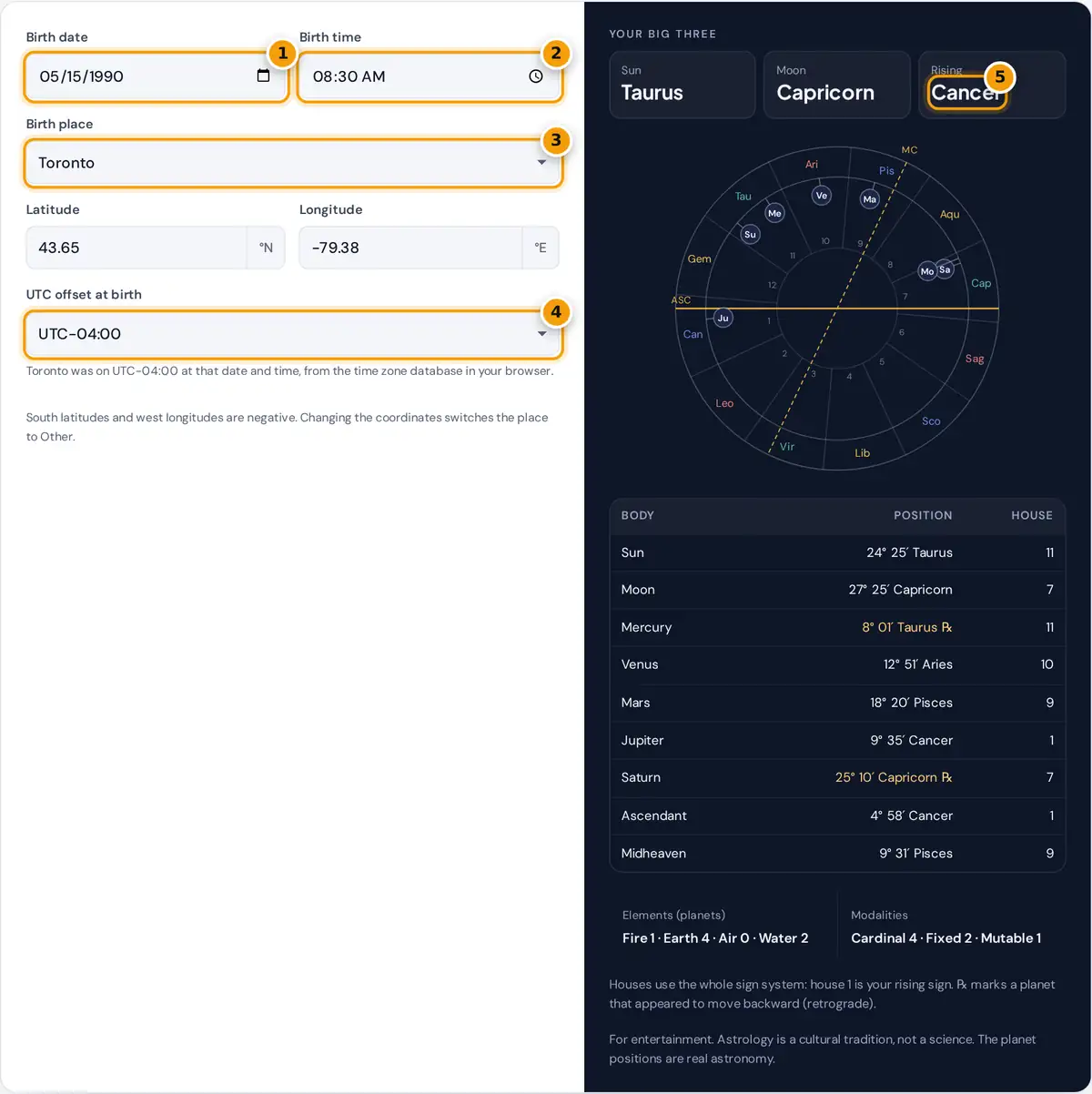Select the Moon Capricorn card in Your Big Three
Viewport: 1092px width, 1094px height.
pyautogui.click(x=837, y=85)
